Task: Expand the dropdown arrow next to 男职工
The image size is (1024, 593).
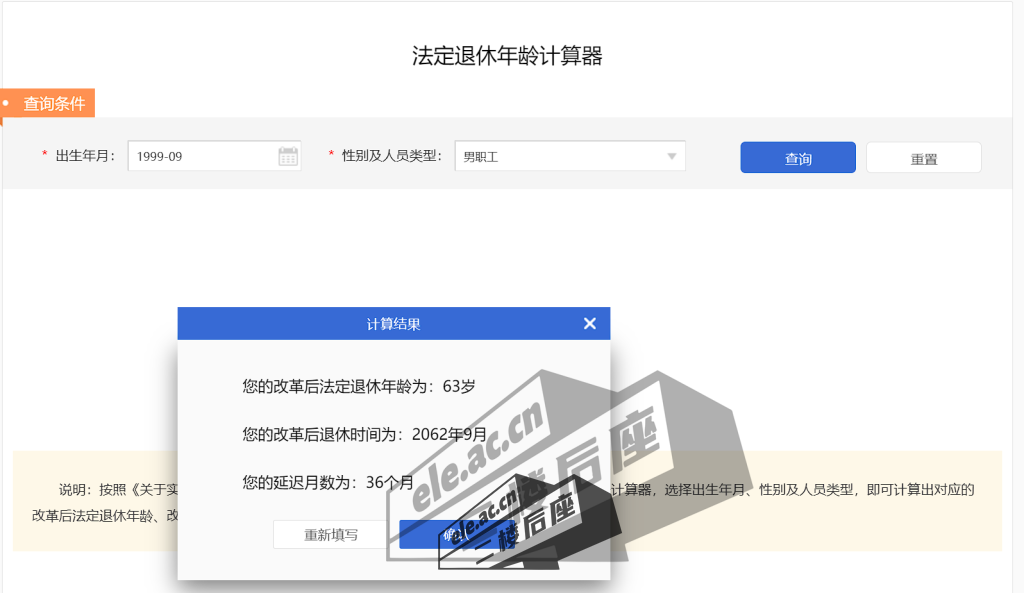Action: 672,156
